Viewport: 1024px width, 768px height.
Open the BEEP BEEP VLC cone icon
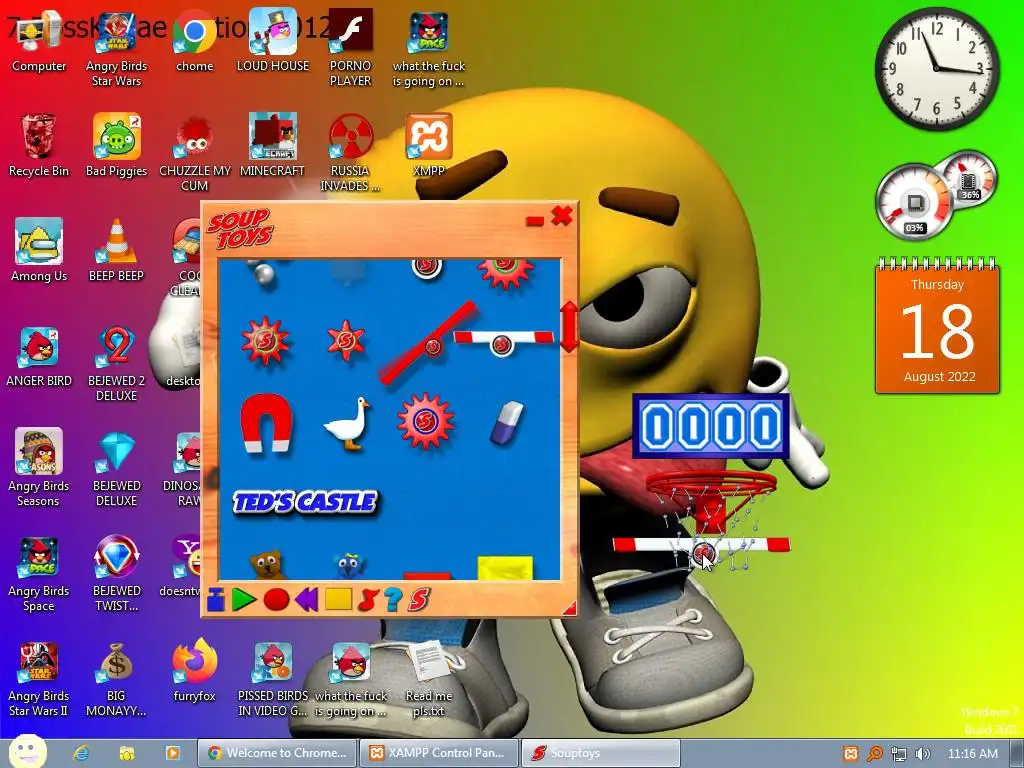tap(116, 250)
